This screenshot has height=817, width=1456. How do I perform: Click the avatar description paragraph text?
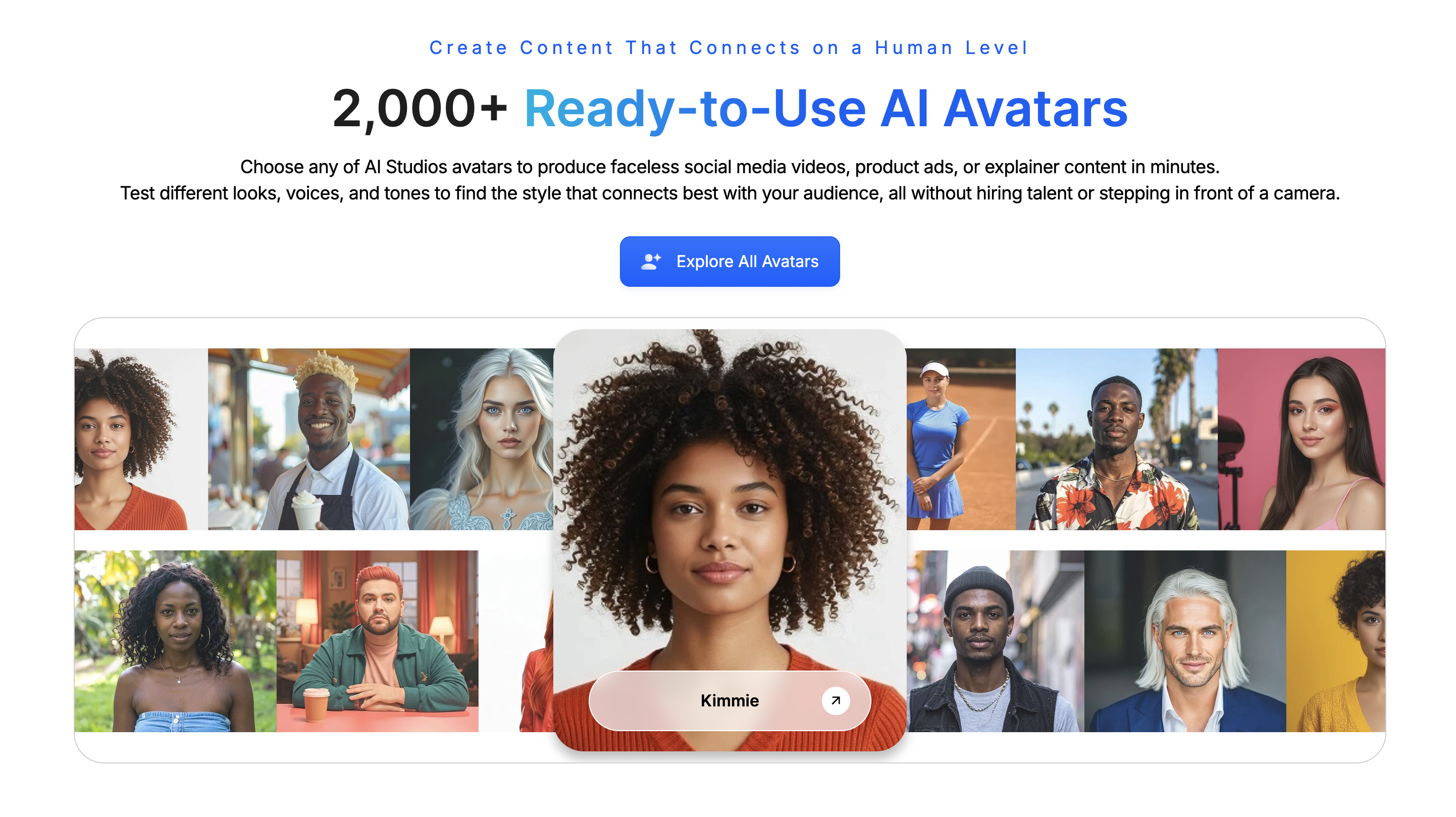point(729,180)
